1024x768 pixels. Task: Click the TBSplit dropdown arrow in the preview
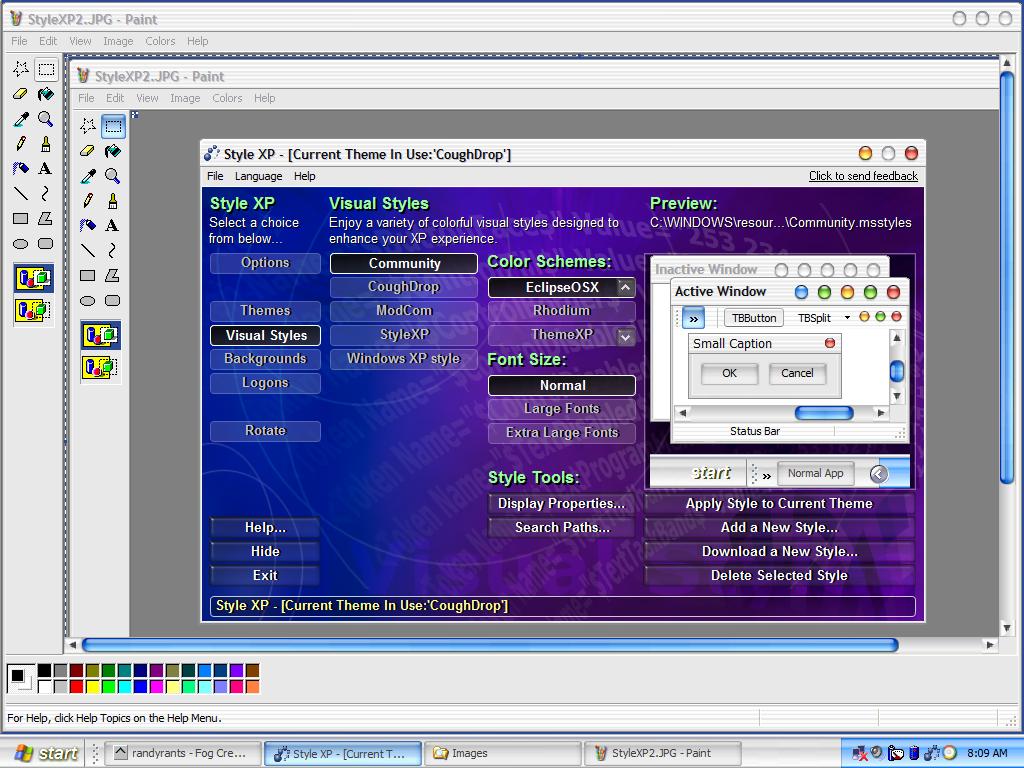847,317
